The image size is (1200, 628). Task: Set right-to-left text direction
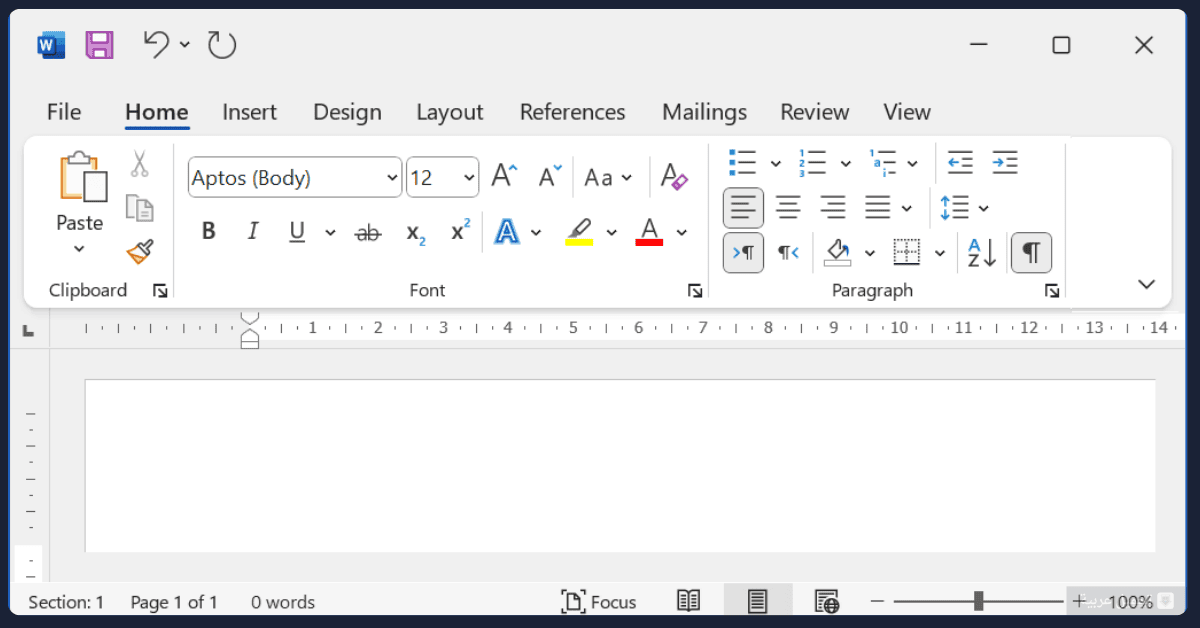tap(789, 252)
